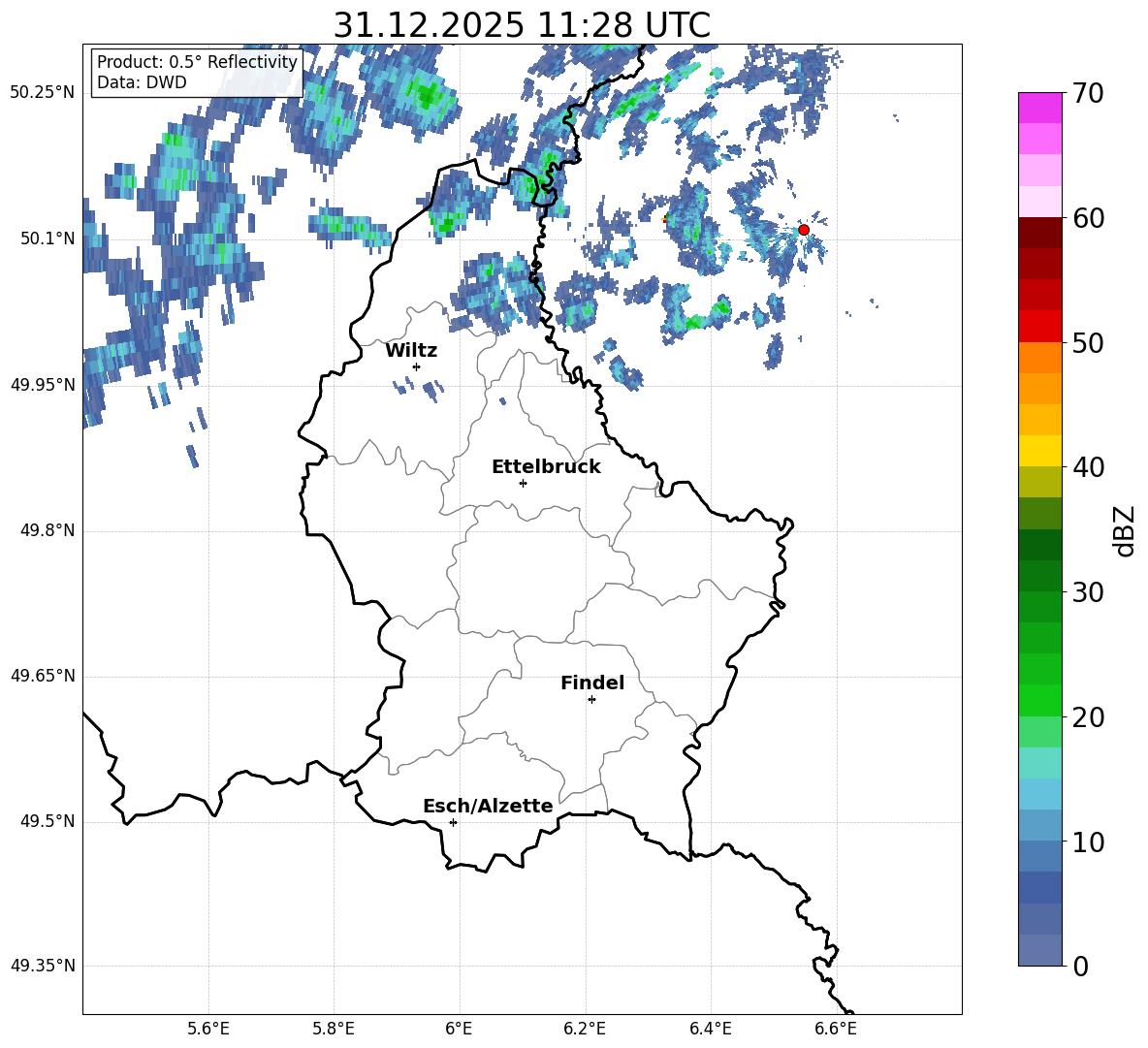This screenshot has width=1148, height=1048.
Task: Click the Esch/Alzette city label
Action: [x=488, y=806]
